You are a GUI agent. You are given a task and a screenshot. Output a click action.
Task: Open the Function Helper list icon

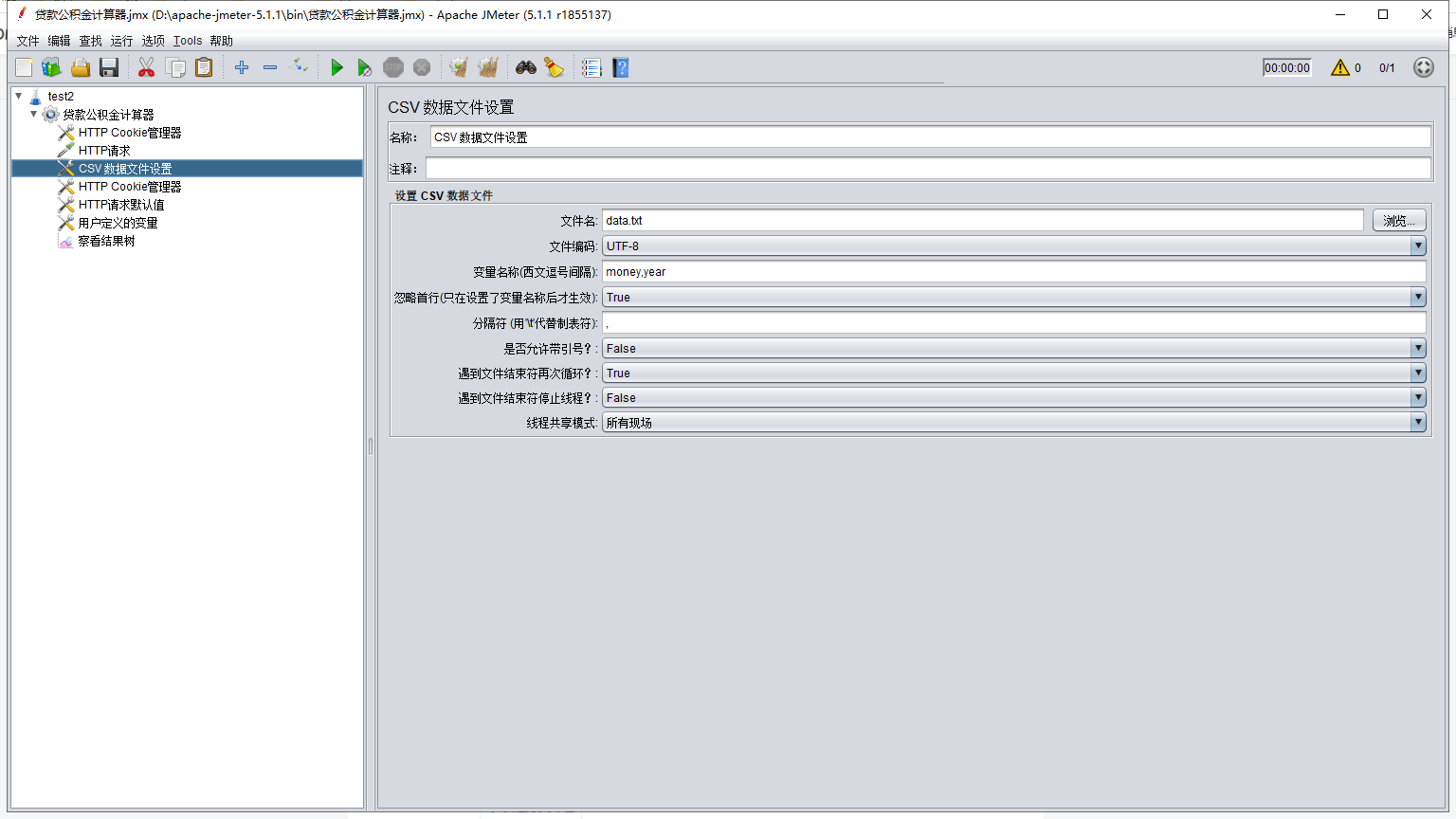point(591,67)
